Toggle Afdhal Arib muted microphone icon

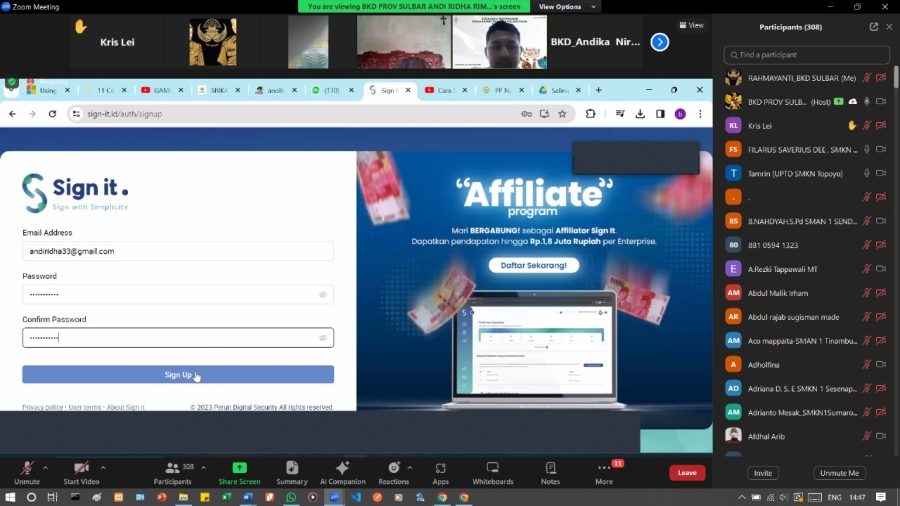[x=867, y=436]
